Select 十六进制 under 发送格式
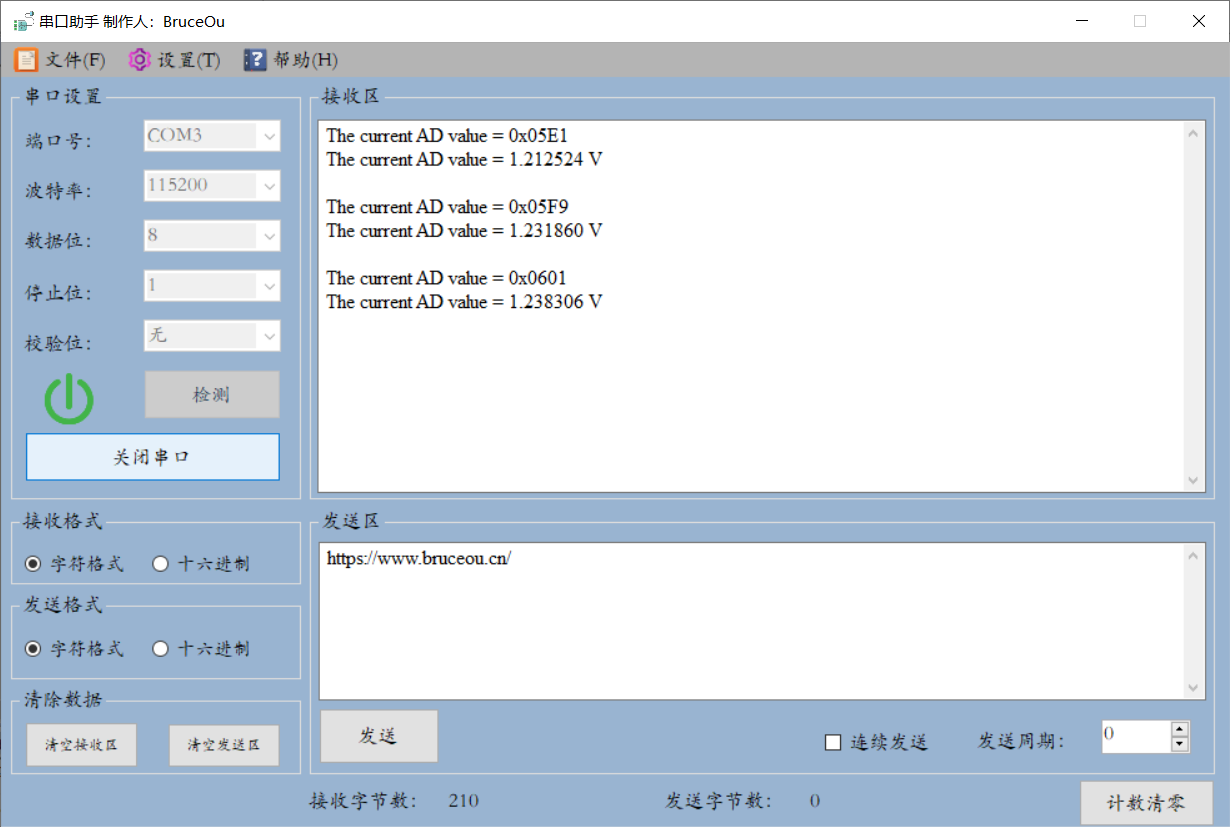Image resolution: width=1230 pixels, height=827 pixels. 201,649
